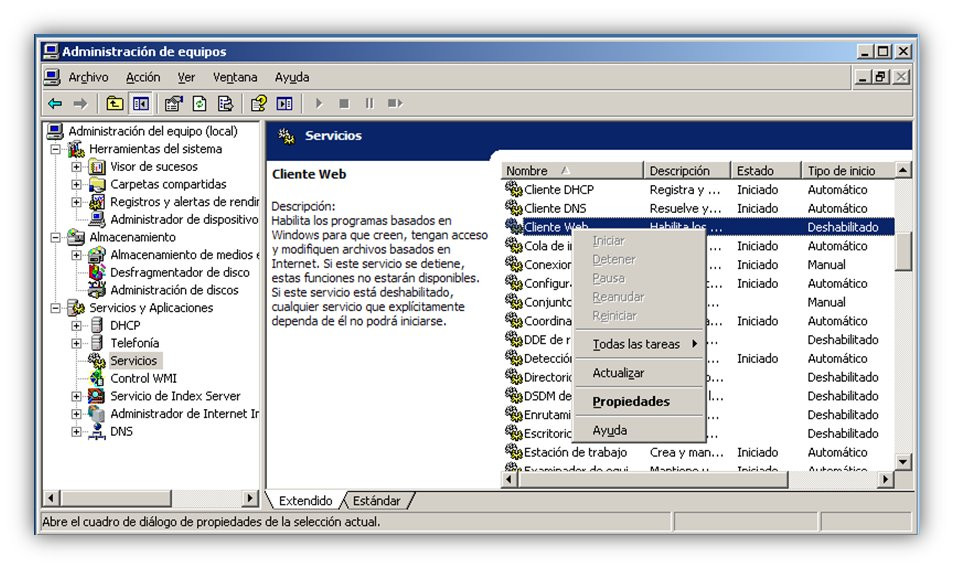
Task: Click tree pane horizontal scroll right arrow
Action: (x=249, y=498)
